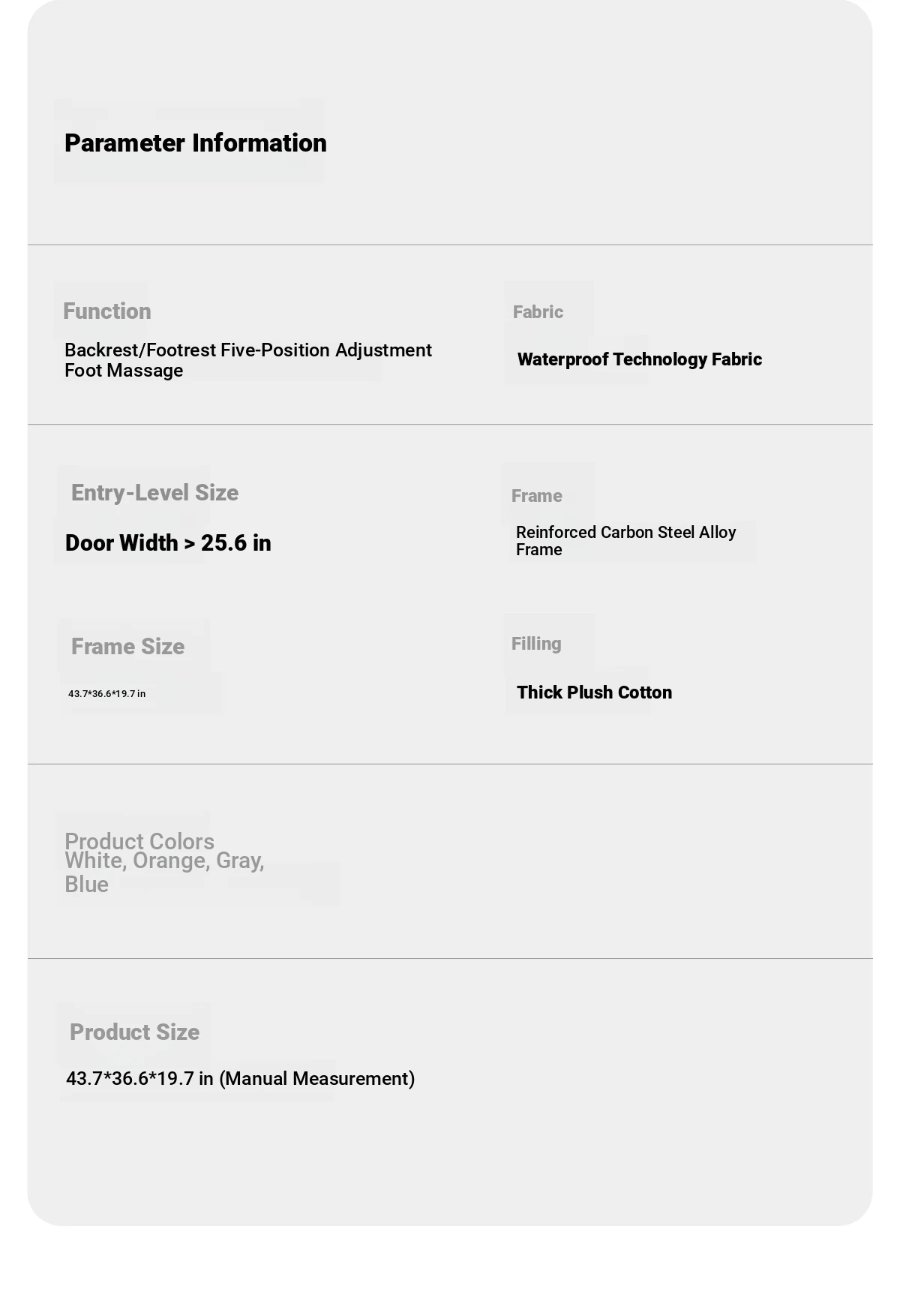Click the Backrest/Footrest Five-Position Adjustment text
Screen dimensions: 900x1316
point(247,350)
